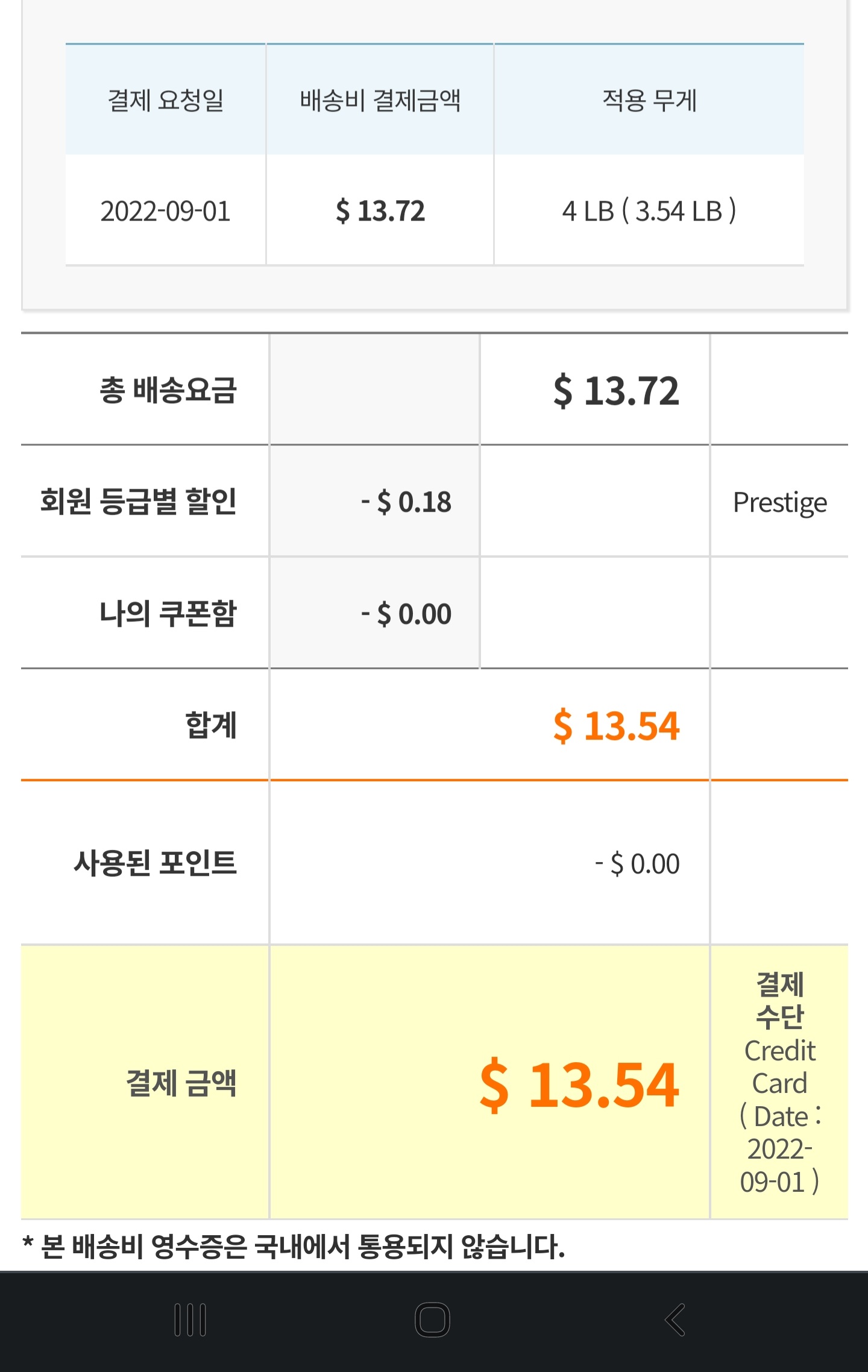Viewport: 868px width, 1372px height.
Task: Click the shipping receipt footnote notice
Action: [294, 1247]
